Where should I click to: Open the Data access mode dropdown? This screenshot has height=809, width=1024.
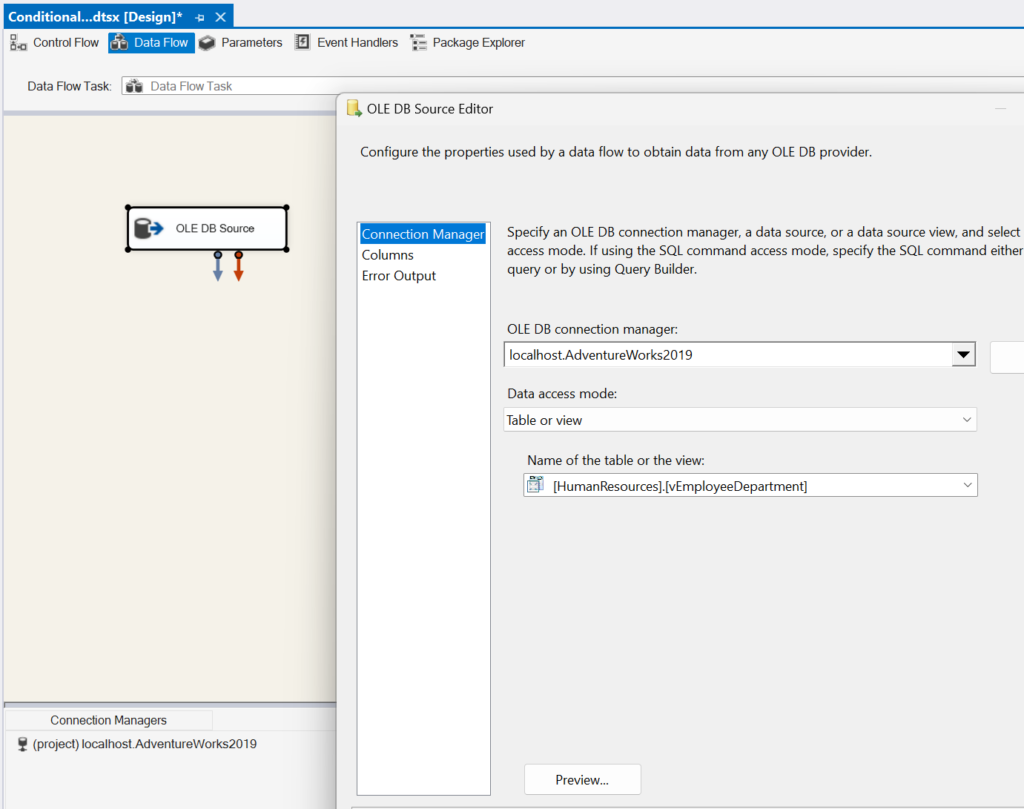[965, 420]
